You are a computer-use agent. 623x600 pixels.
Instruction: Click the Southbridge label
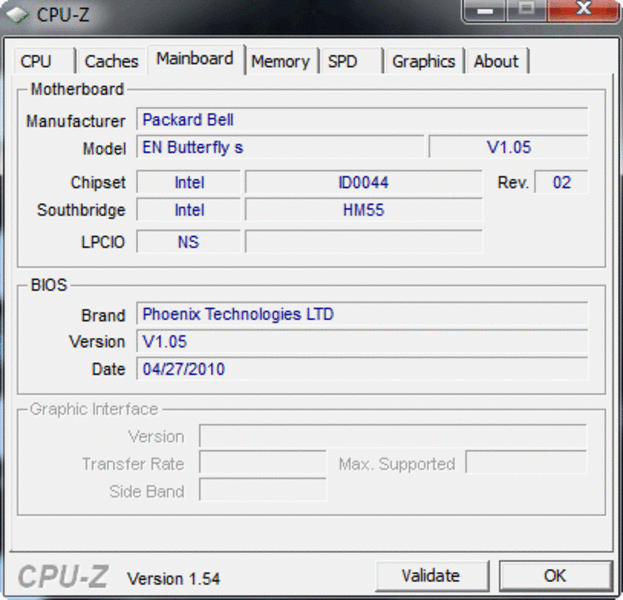(x=81, y=210)
